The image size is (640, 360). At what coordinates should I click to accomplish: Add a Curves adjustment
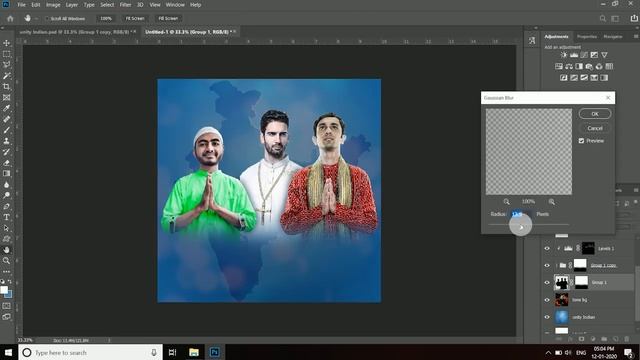coord(584,55)
